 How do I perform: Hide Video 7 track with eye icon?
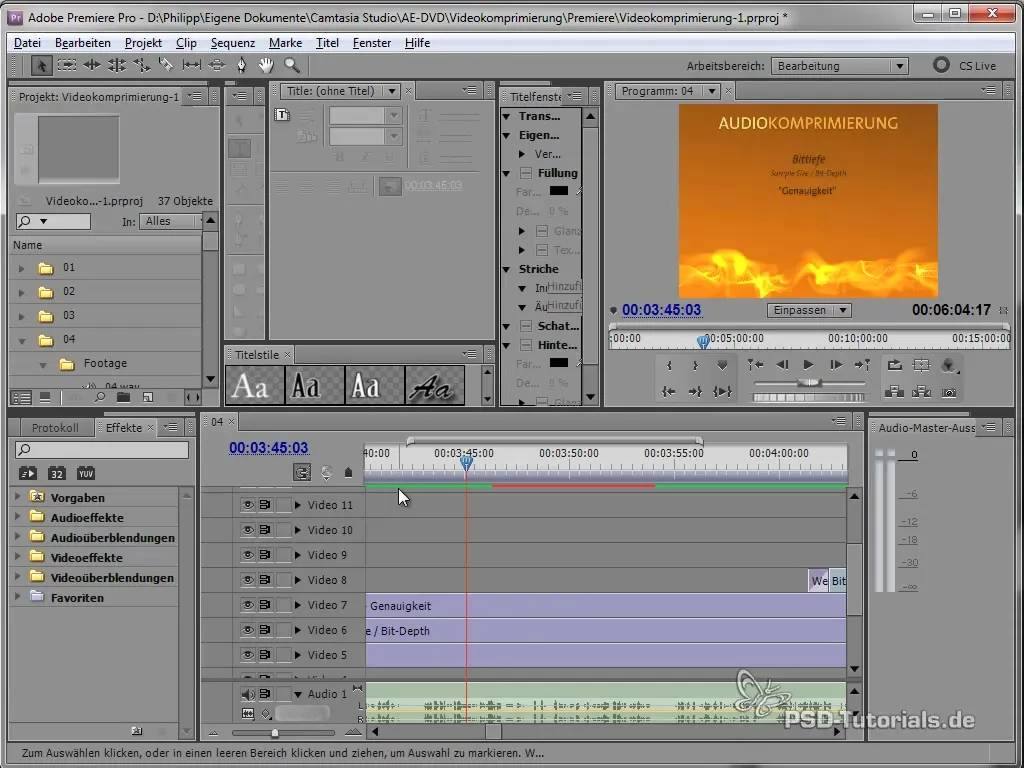[x=248, y=605]
